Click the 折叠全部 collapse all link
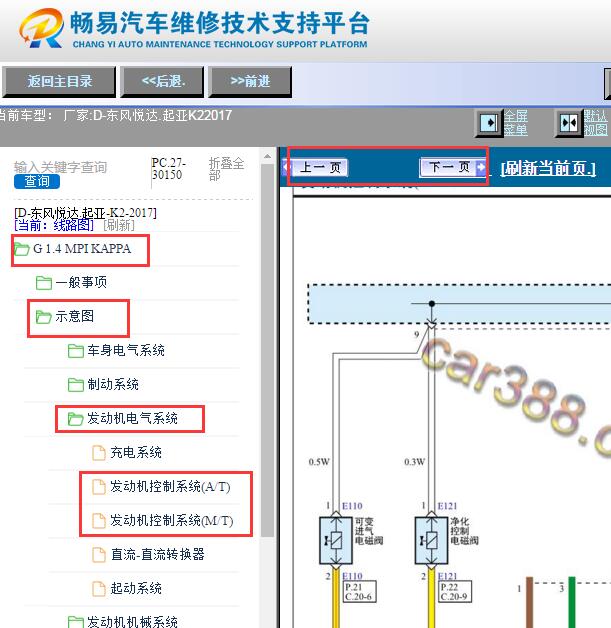 tap(226, 169)
